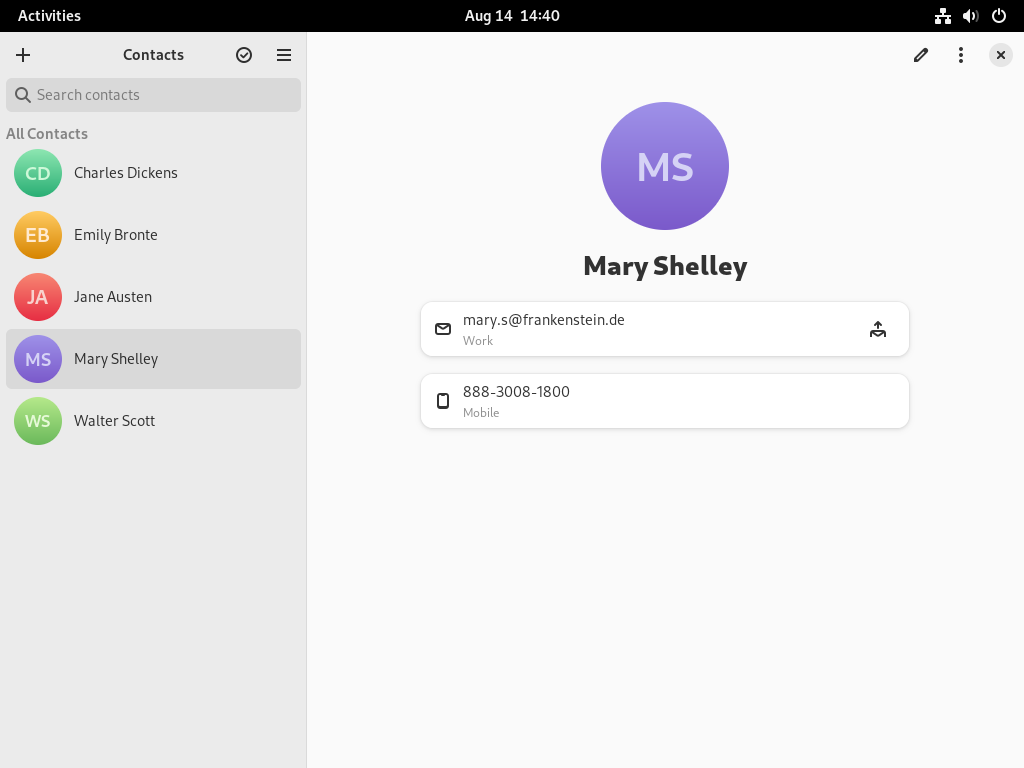This screenshot has height=768, width=1024.
Task: Click the Work label under email
Action: click(x=478, y=341)
